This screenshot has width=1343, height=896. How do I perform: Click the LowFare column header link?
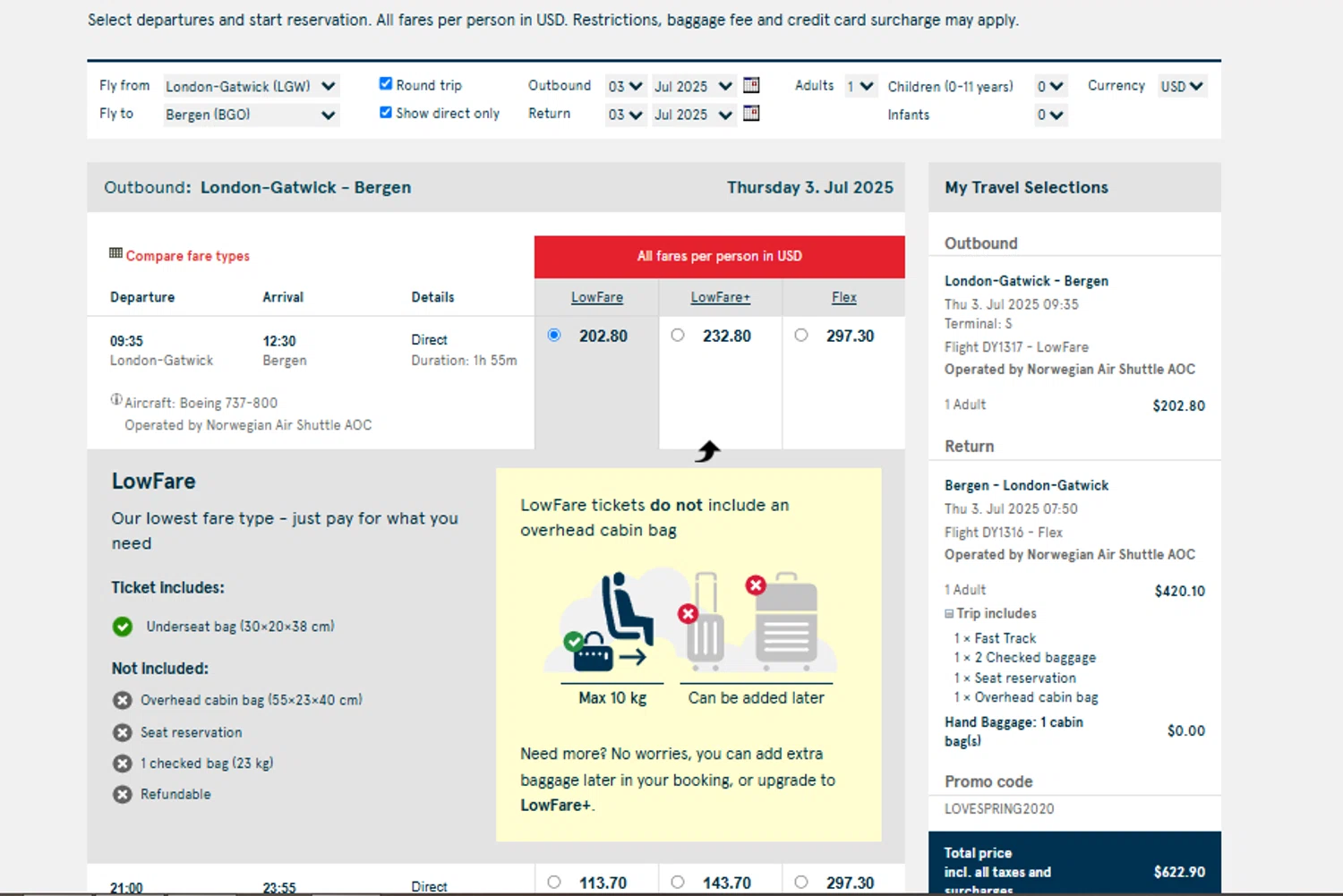[x=597, y=297]
